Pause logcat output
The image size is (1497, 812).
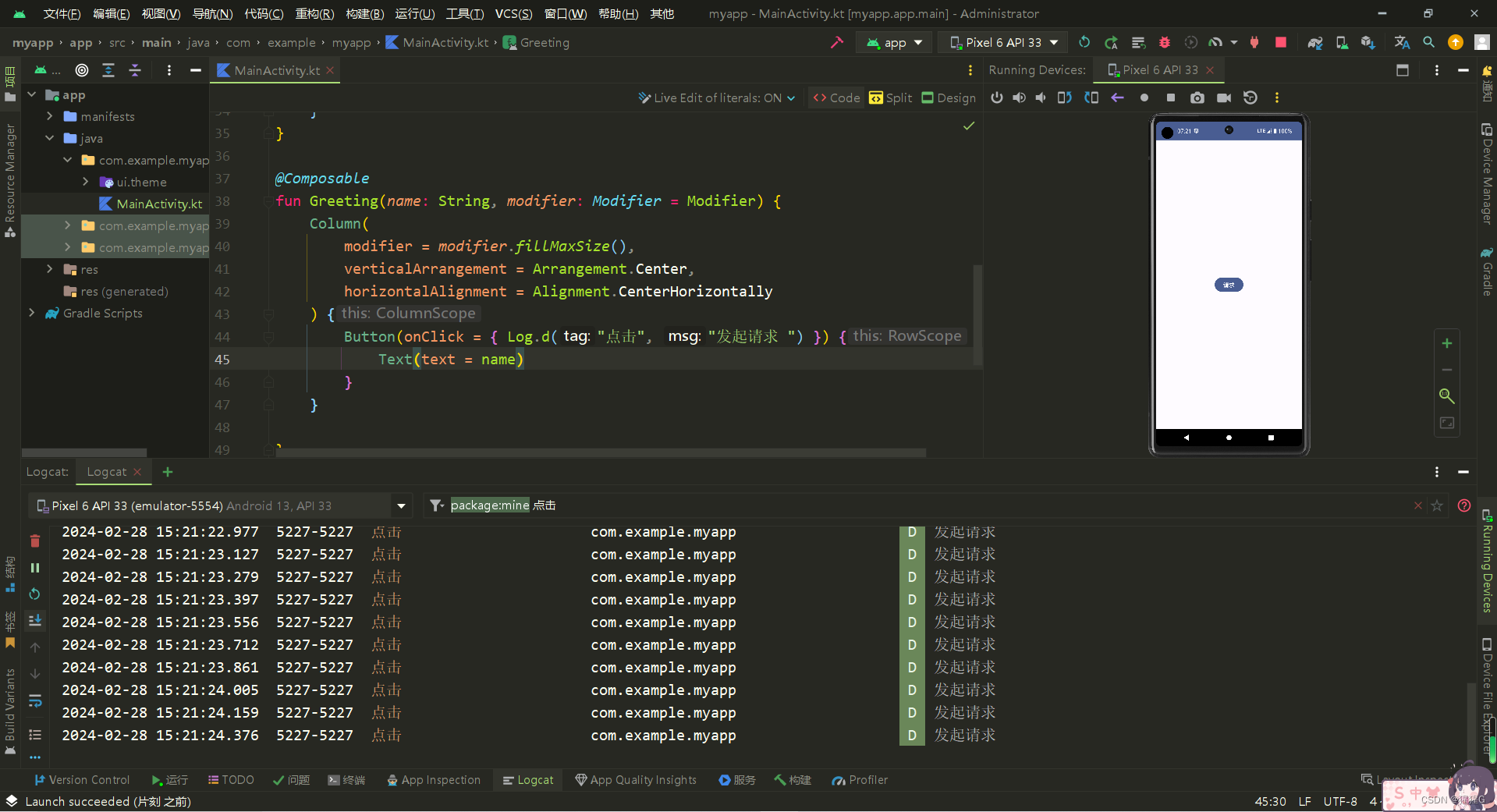[35, 567]
